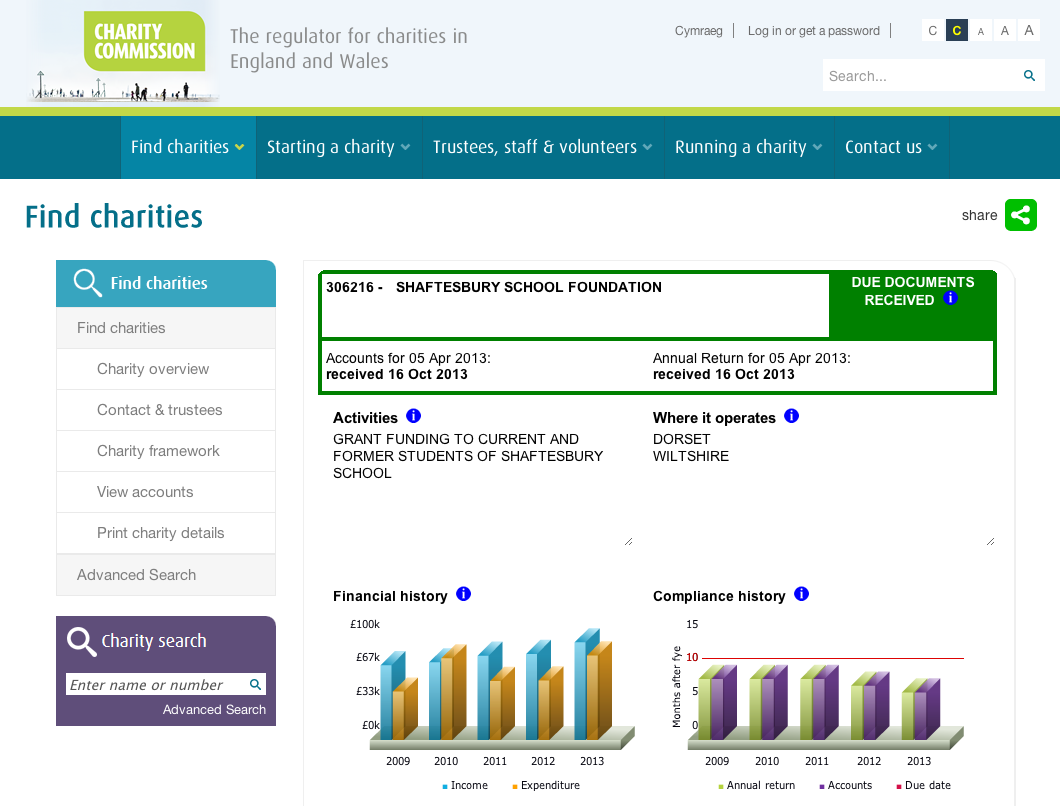The height and width of the screenshot is (806, 1060).
Task: Click info icon in Due Documents Received box
Action: (951, 298)
